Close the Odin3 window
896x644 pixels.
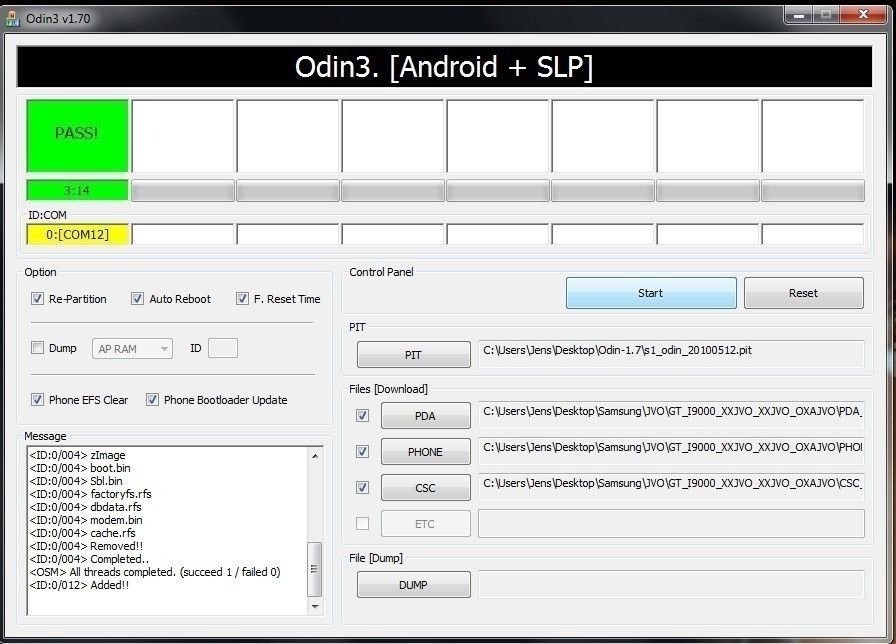864,15
